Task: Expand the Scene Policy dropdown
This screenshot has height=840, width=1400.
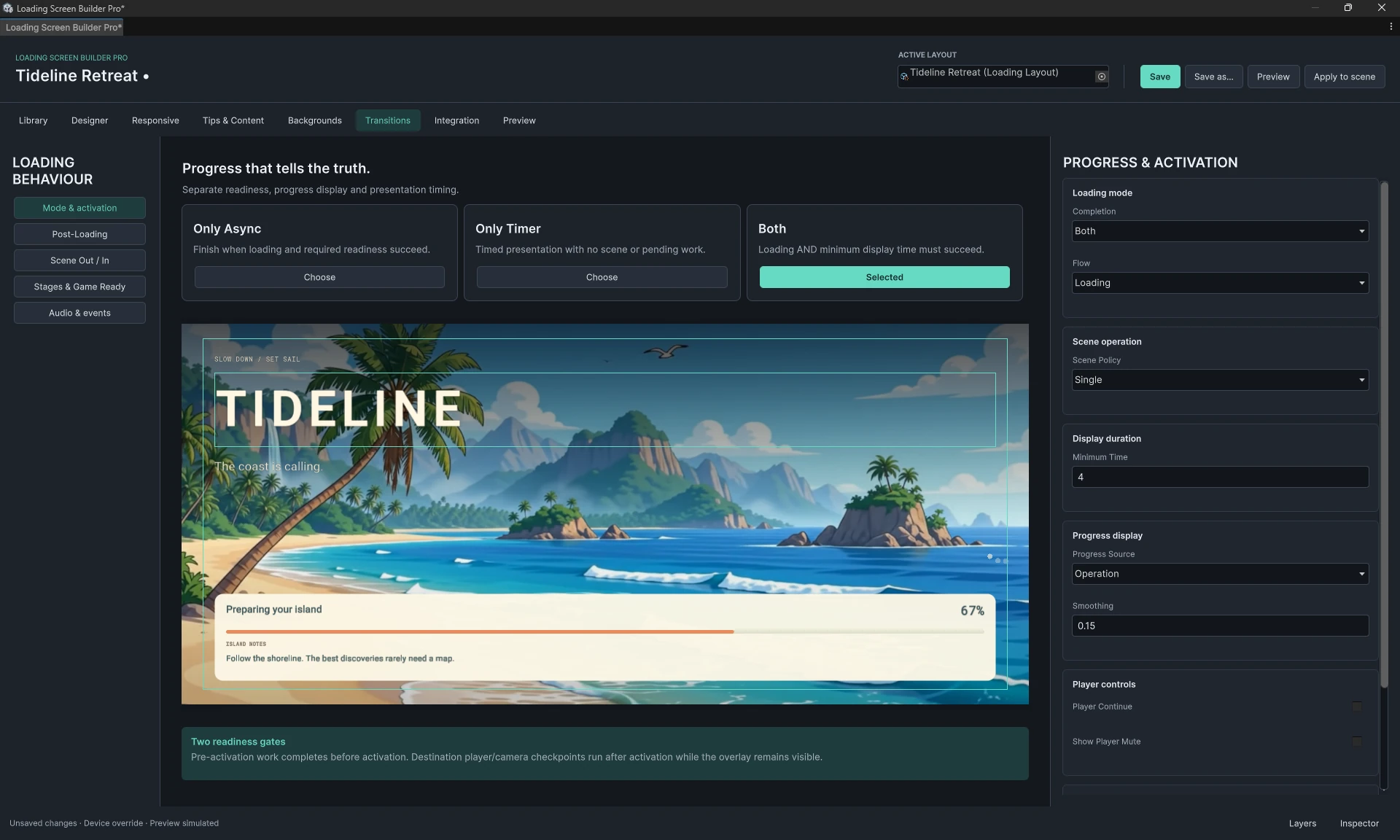Action: [1220, 380]
